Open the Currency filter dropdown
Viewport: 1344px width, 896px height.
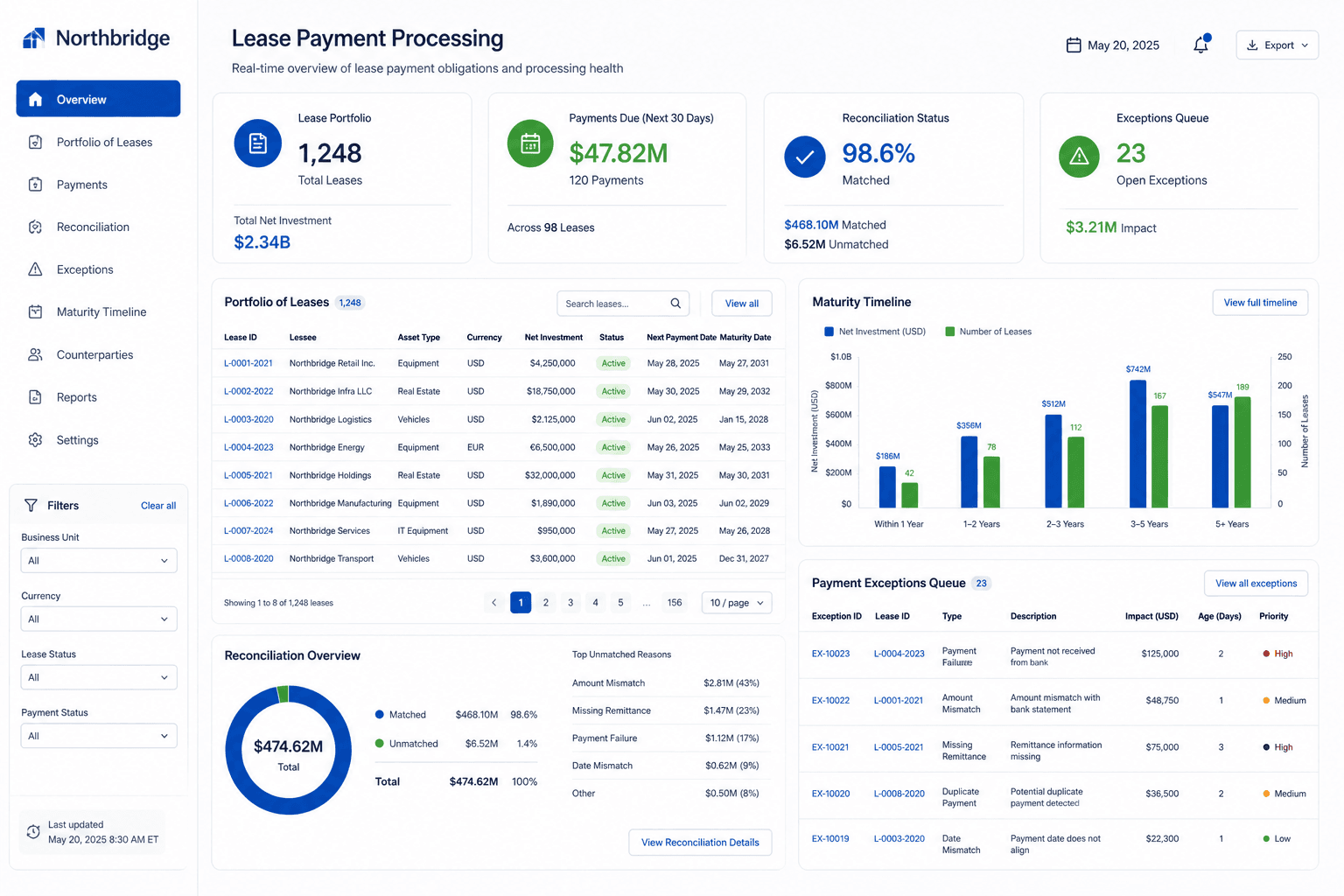pyautogui.click(x=99, y=619)
